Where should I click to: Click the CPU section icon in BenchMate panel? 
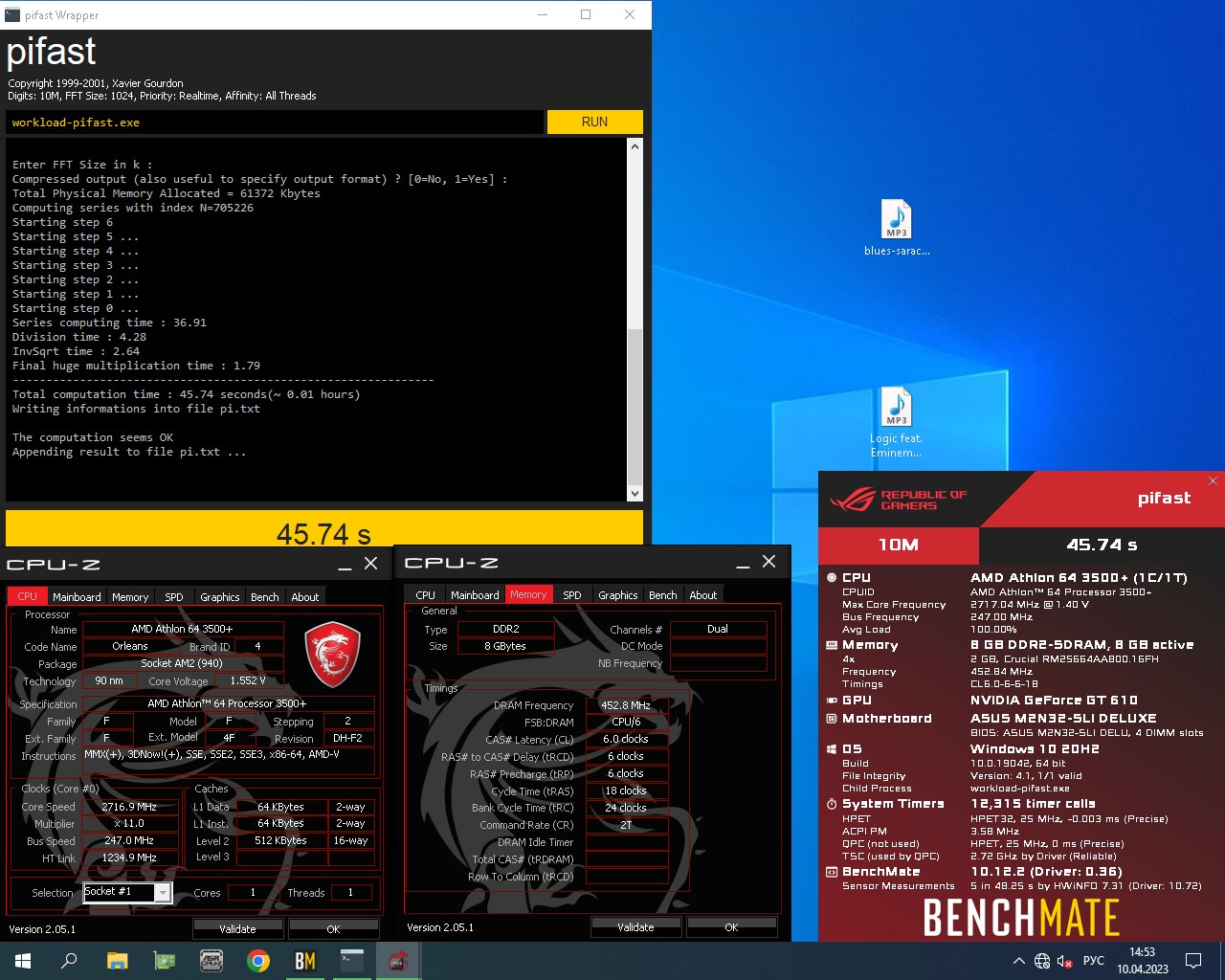[832, 578]
